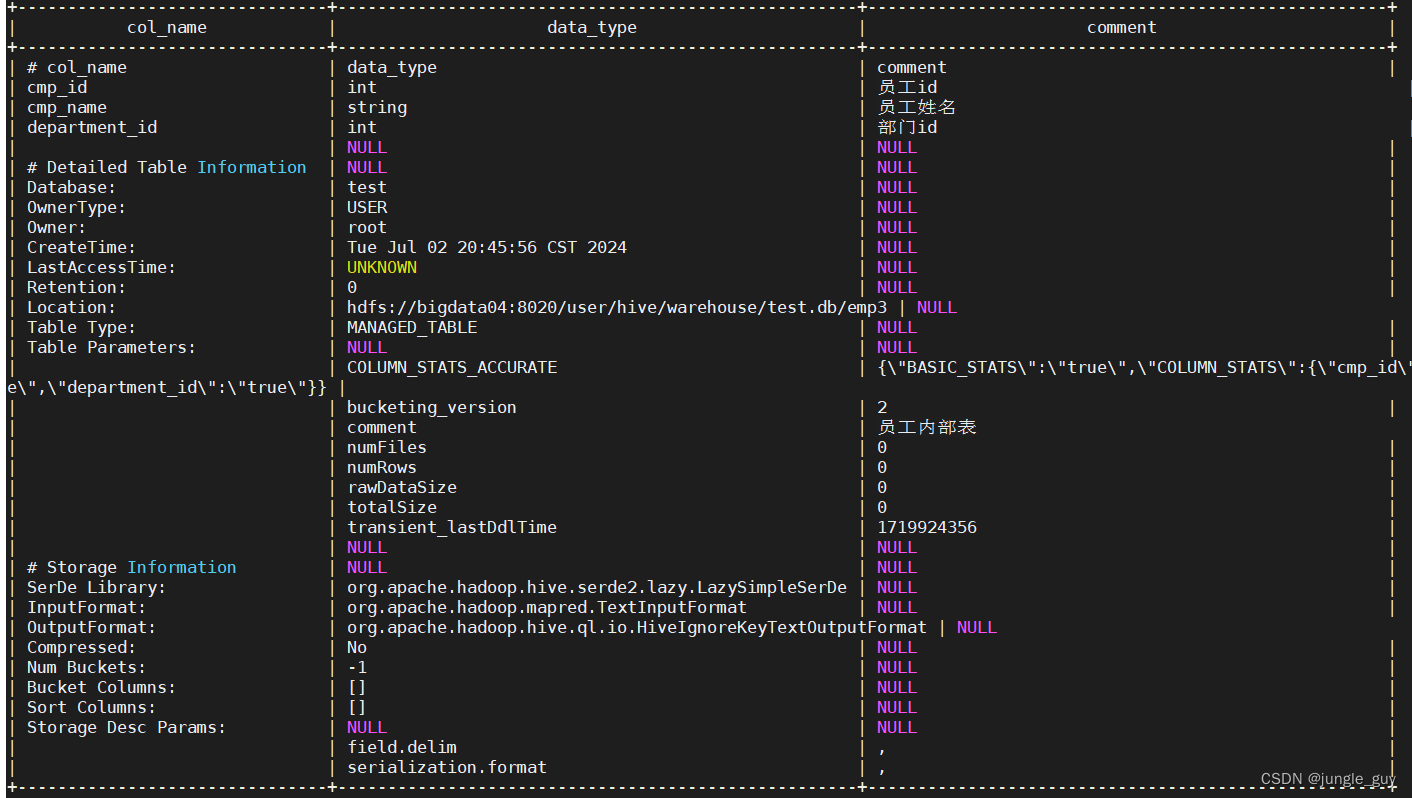Click the 'Table Parameters:' label
Screen dimensions: 1412x798
112,348
